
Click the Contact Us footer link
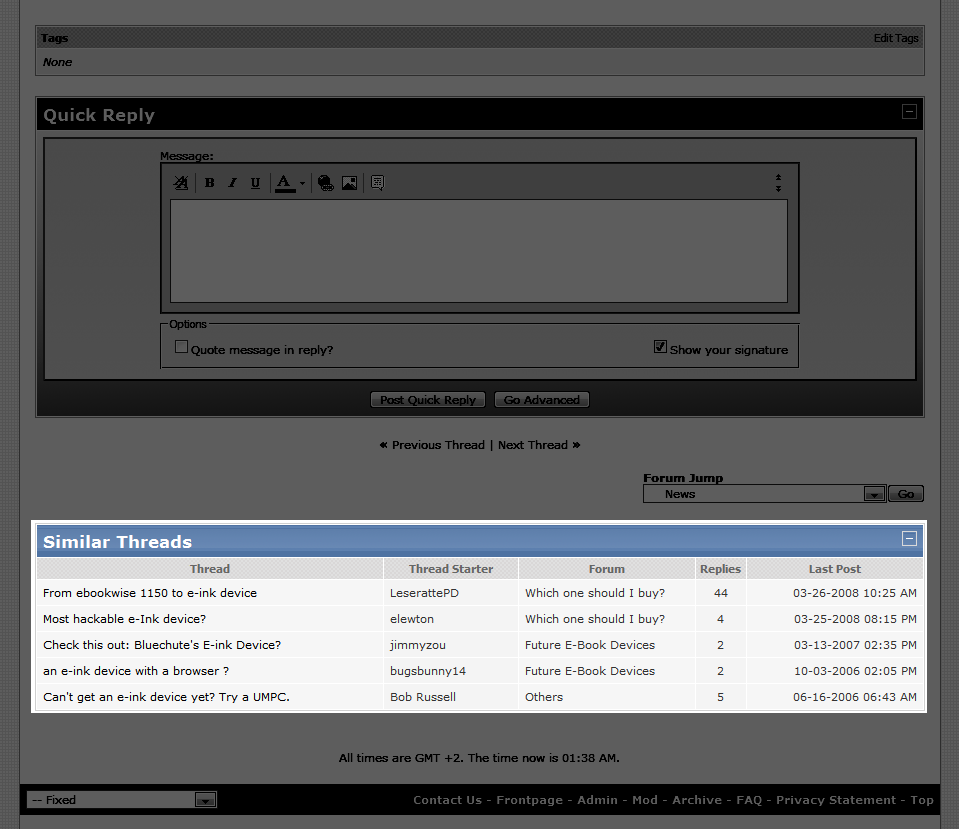[x=447, y=800]
